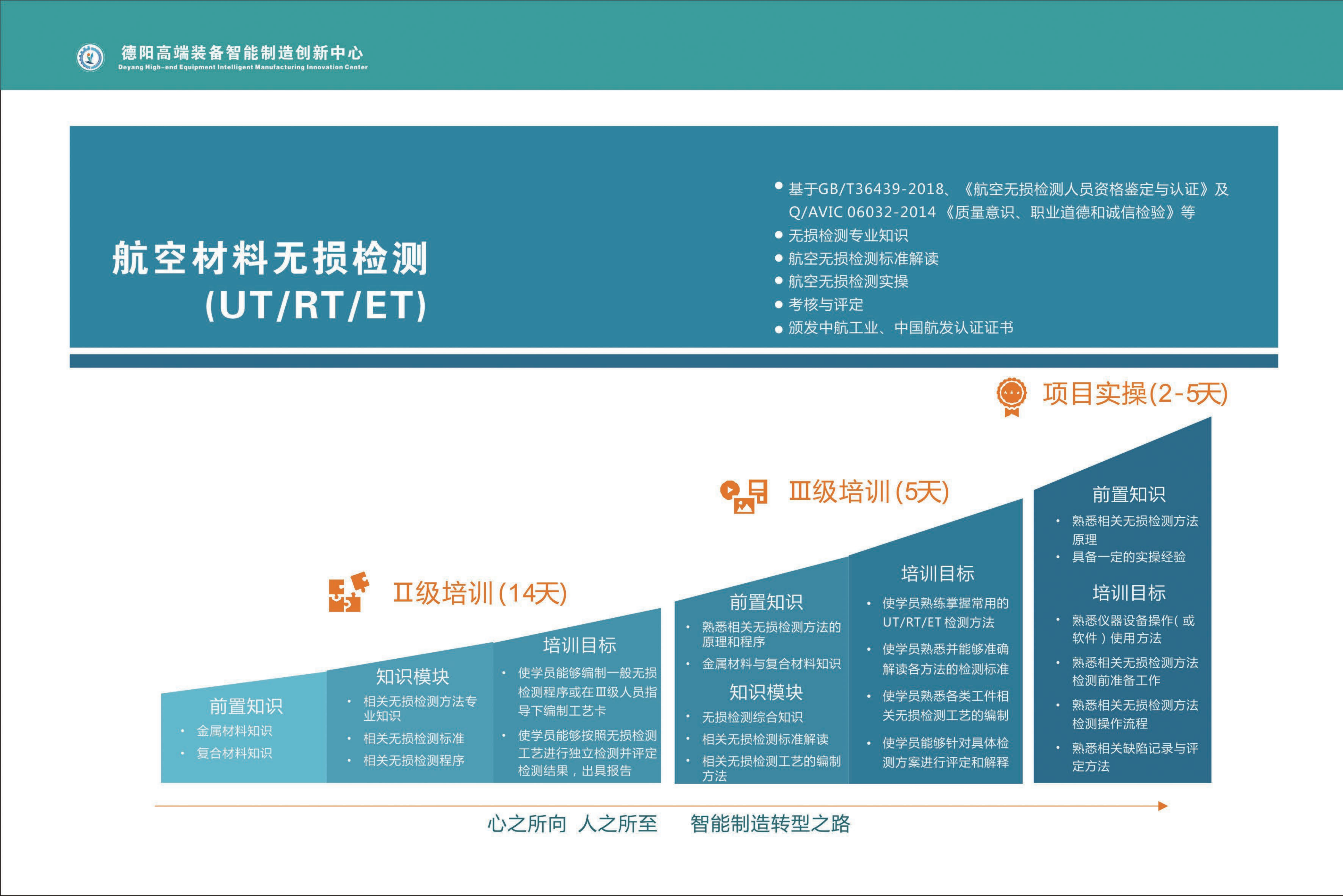This screenshot has width=1343, height=896.
Task: Click the orange puzzle pieces icon
Action: point(348,592)
